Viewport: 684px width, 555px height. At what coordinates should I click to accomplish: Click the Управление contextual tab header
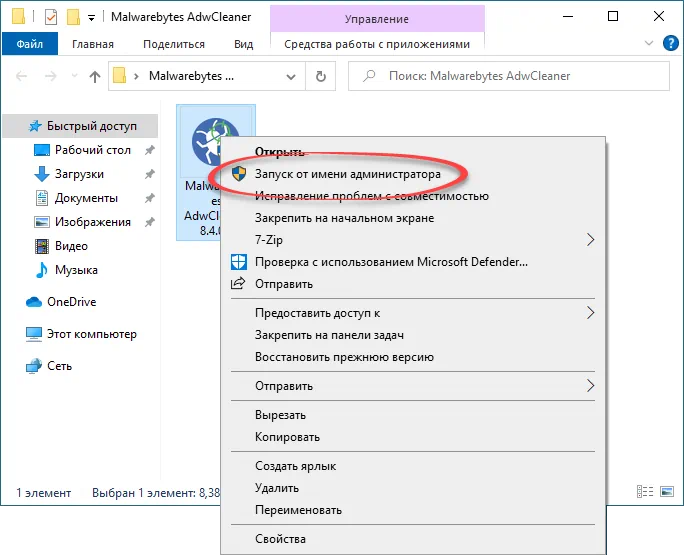(x=377, y=19)
